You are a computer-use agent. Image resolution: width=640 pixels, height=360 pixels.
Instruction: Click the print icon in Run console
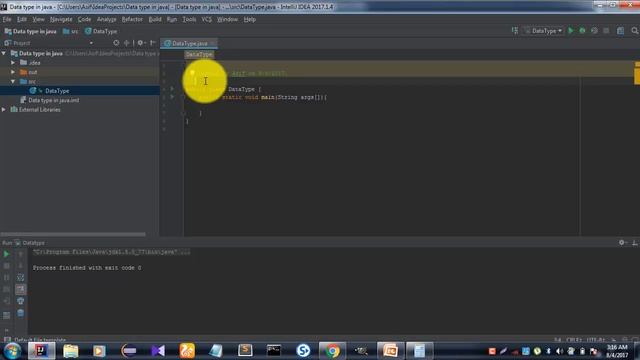tap(20, 301)
